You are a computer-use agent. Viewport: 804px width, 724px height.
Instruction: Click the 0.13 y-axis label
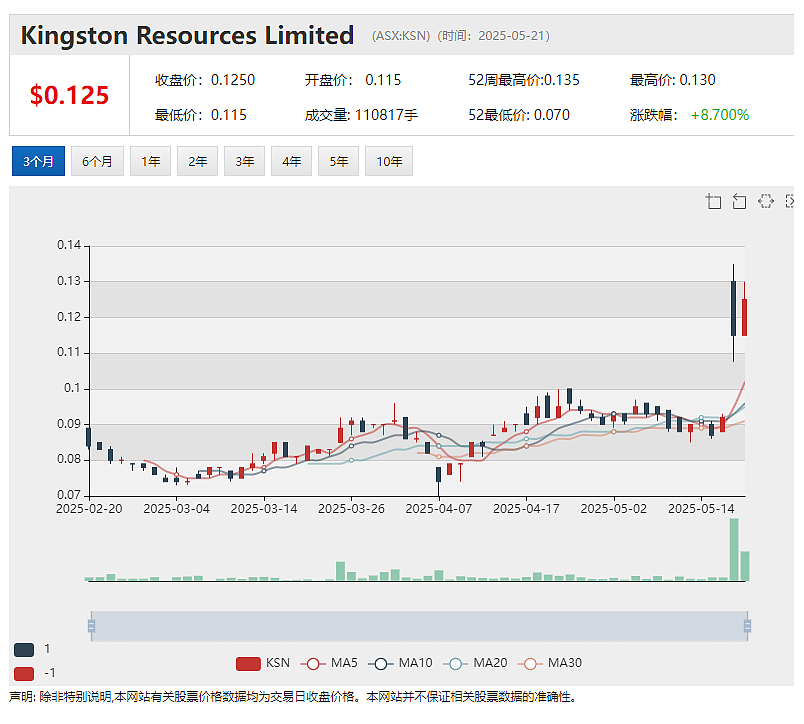coord(69,281)
